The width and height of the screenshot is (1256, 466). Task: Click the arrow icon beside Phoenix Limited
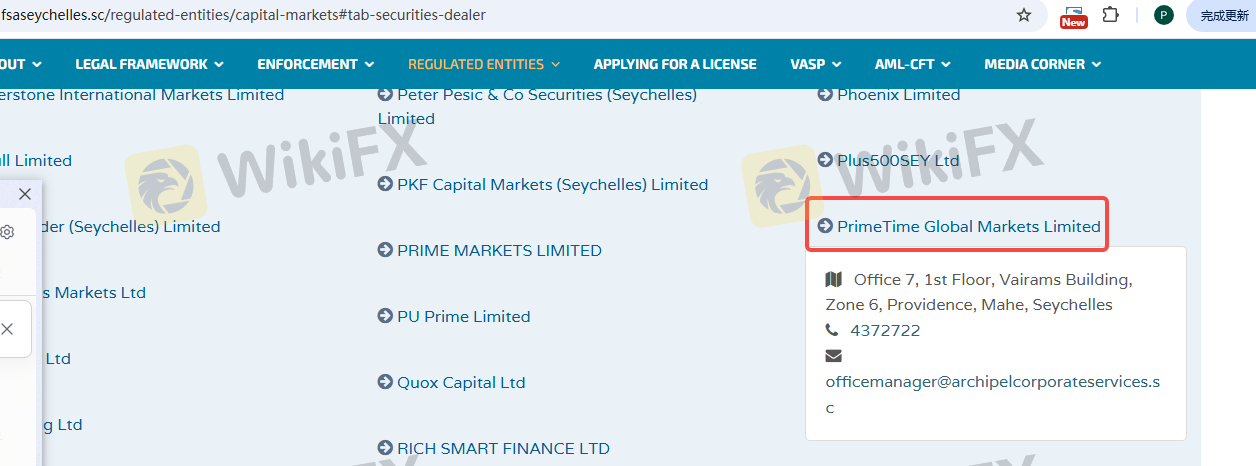tap(825, 94)
